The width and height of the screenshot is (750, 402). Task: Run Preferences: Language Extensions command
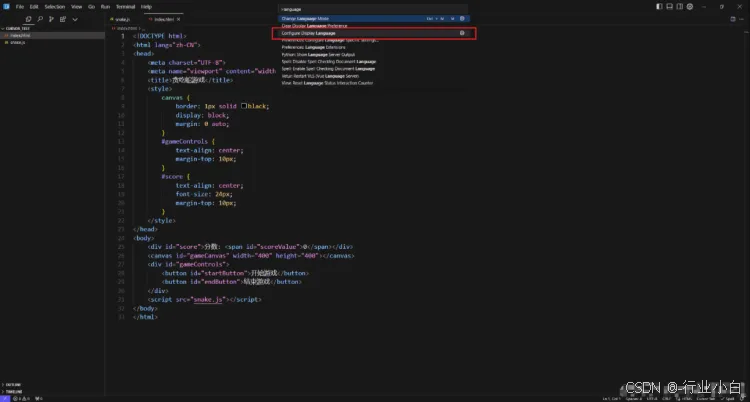(x=374, y=47)
